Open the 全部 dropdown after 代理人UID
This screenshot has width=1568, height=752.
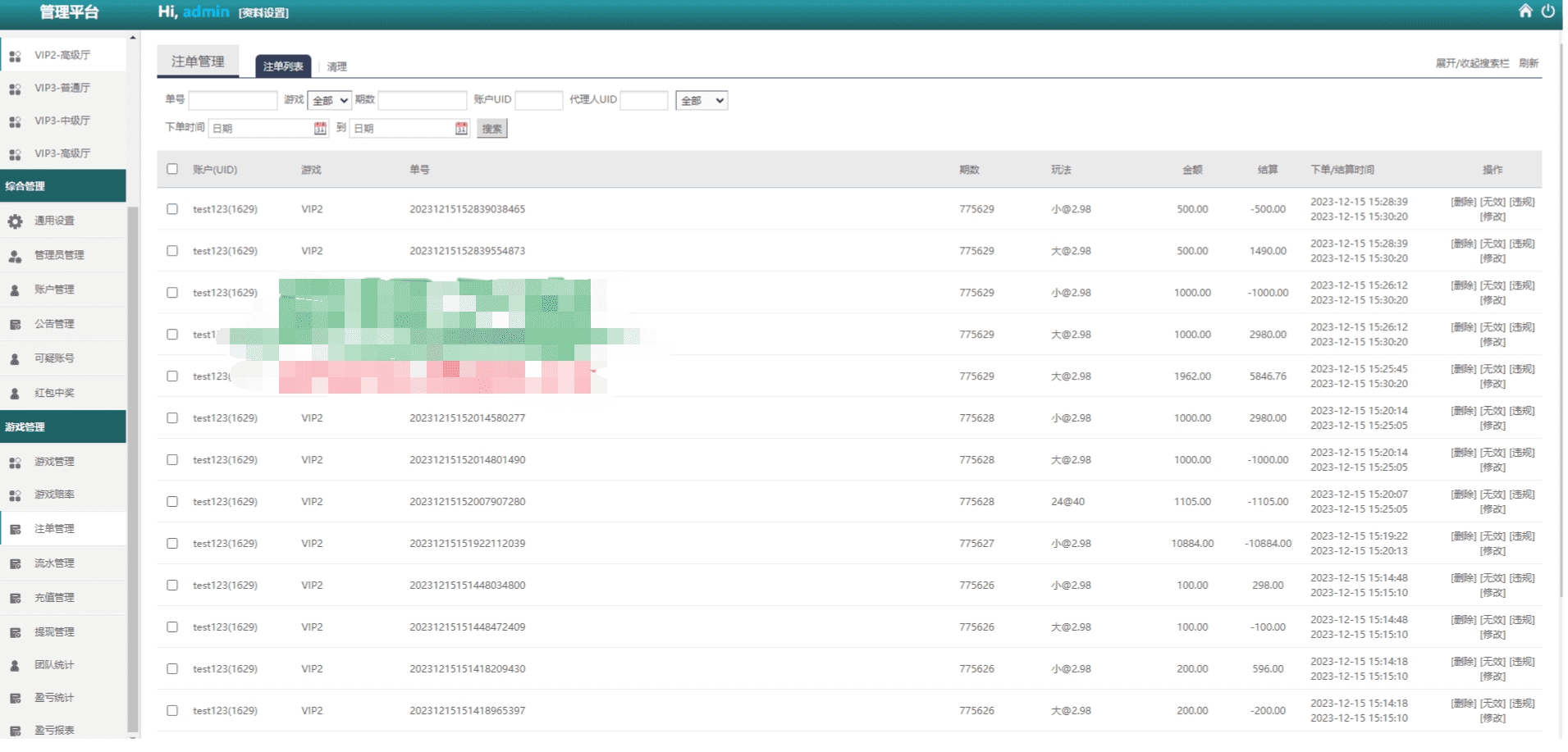click(702, 100)
